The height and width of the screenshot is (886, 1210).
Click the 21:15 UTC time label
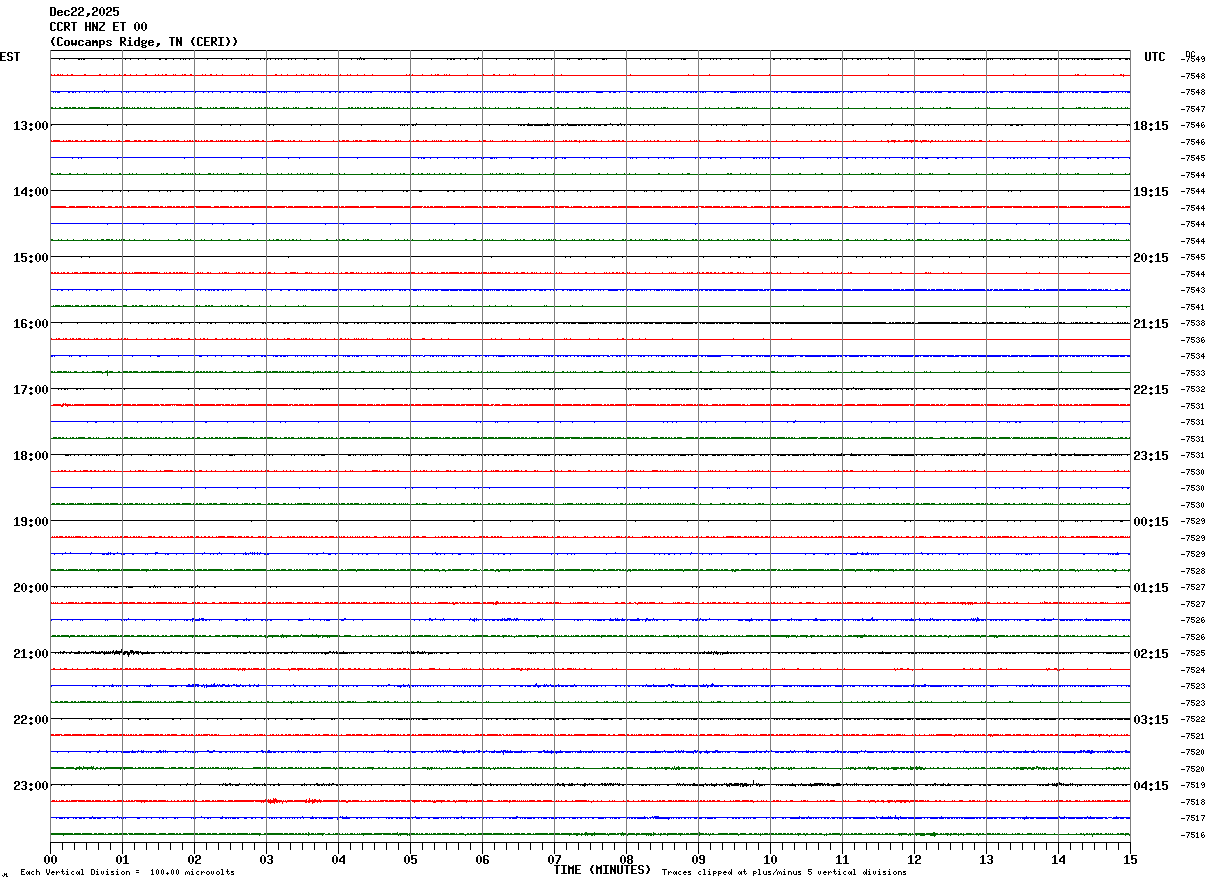click(1151, 324)
